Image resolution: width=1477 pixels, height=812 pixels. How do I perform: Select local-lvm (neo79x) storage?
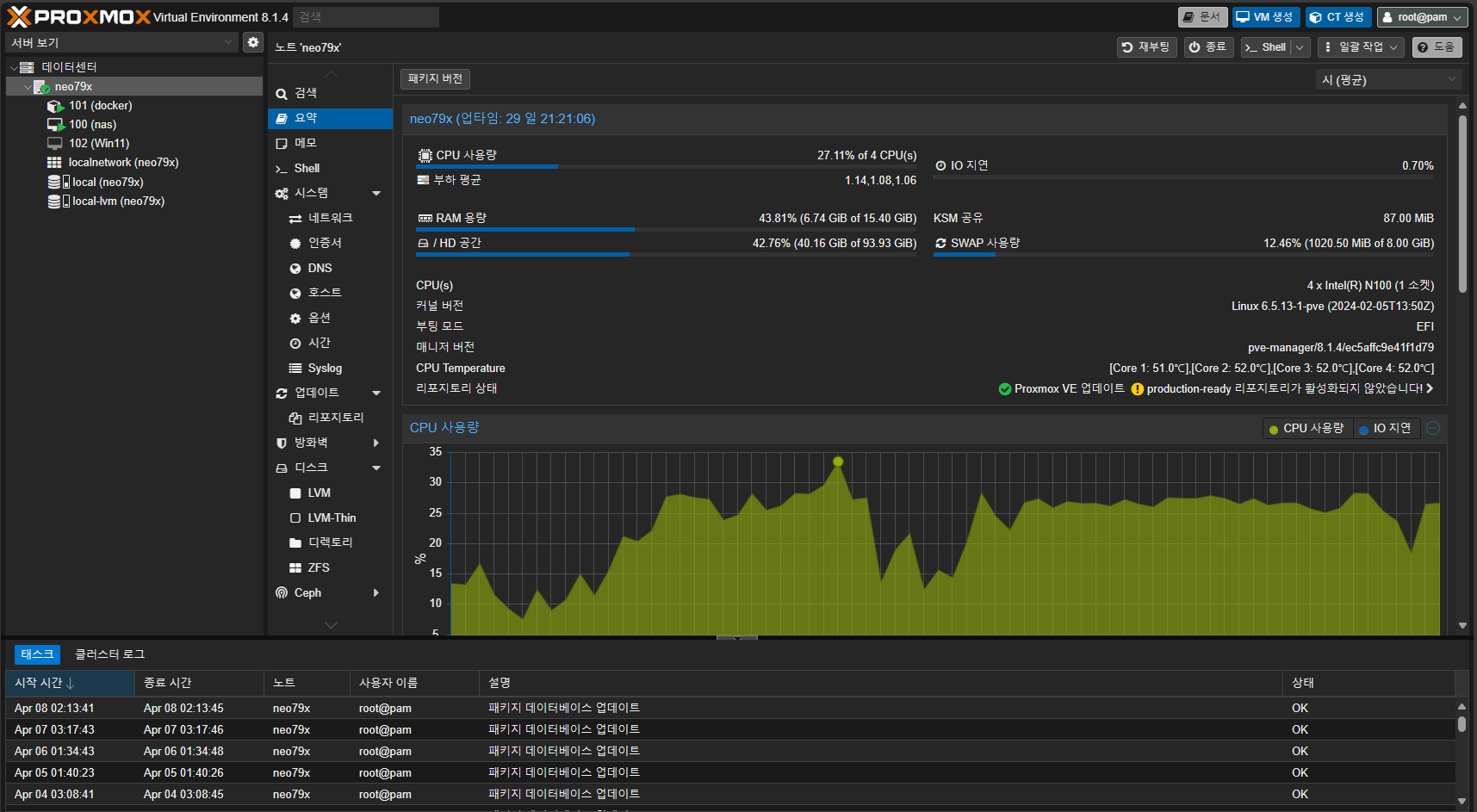pyautogui.click(x=116, y=201)
